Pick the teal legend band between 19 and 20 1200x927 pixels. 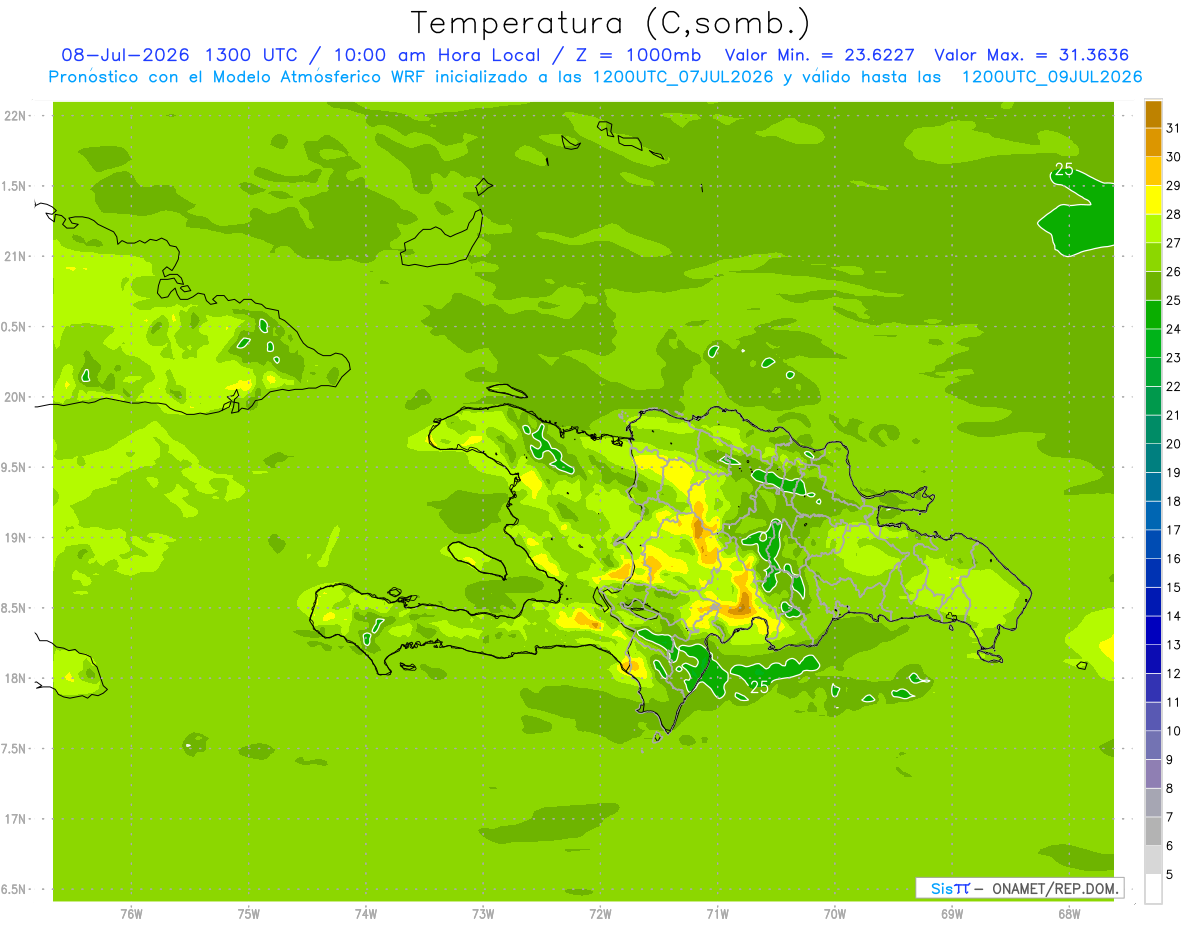pyautogui.click(x=1153, y=458)
